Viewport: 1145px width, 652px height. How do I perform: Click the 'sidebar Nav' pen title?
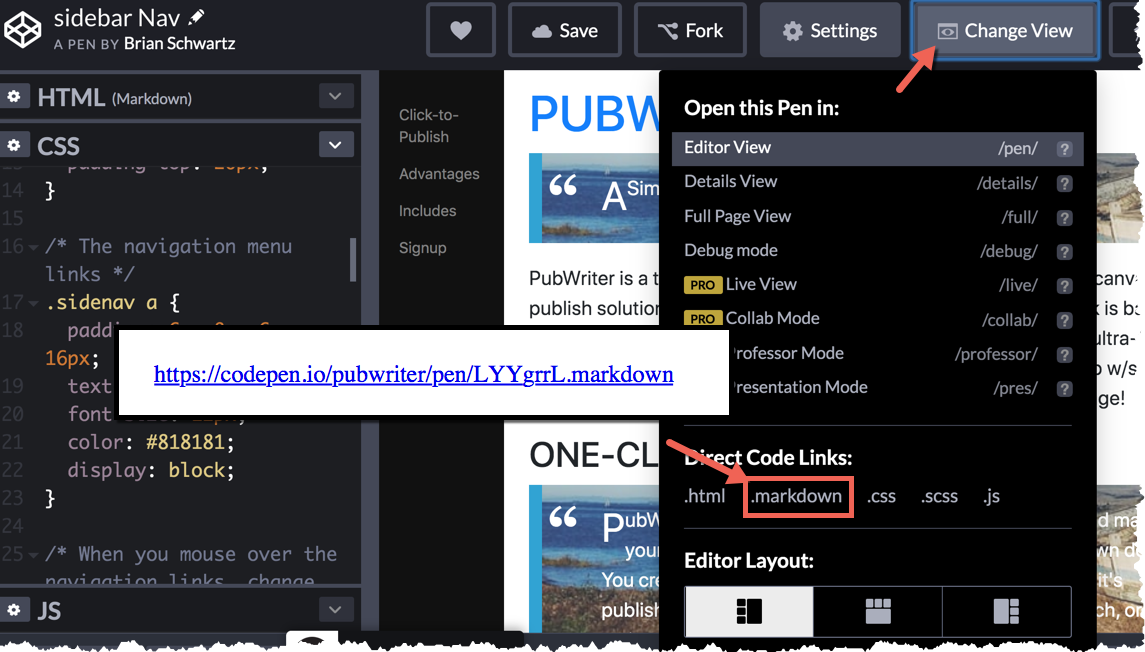pyautogui.click(x=117, y=18)
